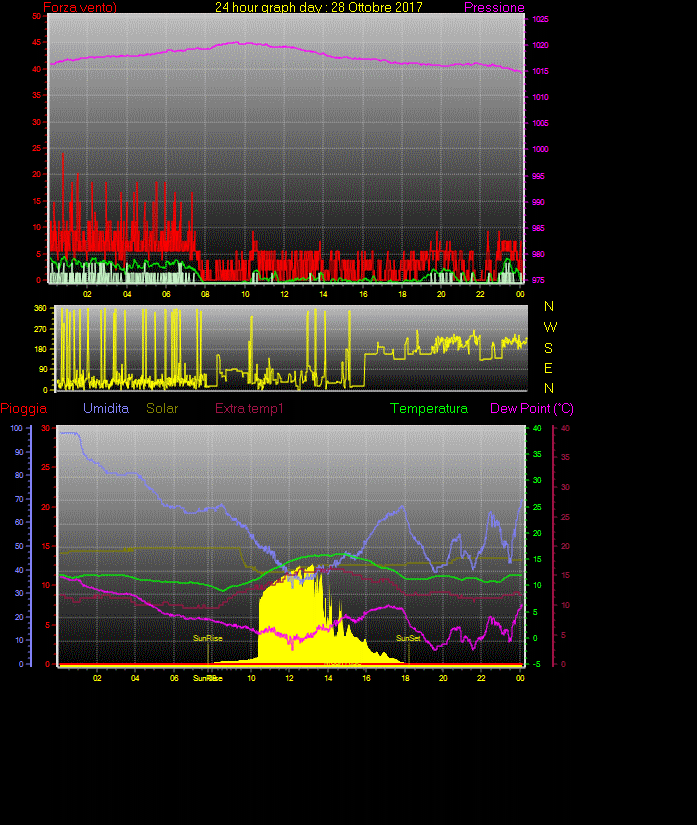Click 180 on wind direction axis
This screenshot has height=825, width=697.
pos(41,349)
